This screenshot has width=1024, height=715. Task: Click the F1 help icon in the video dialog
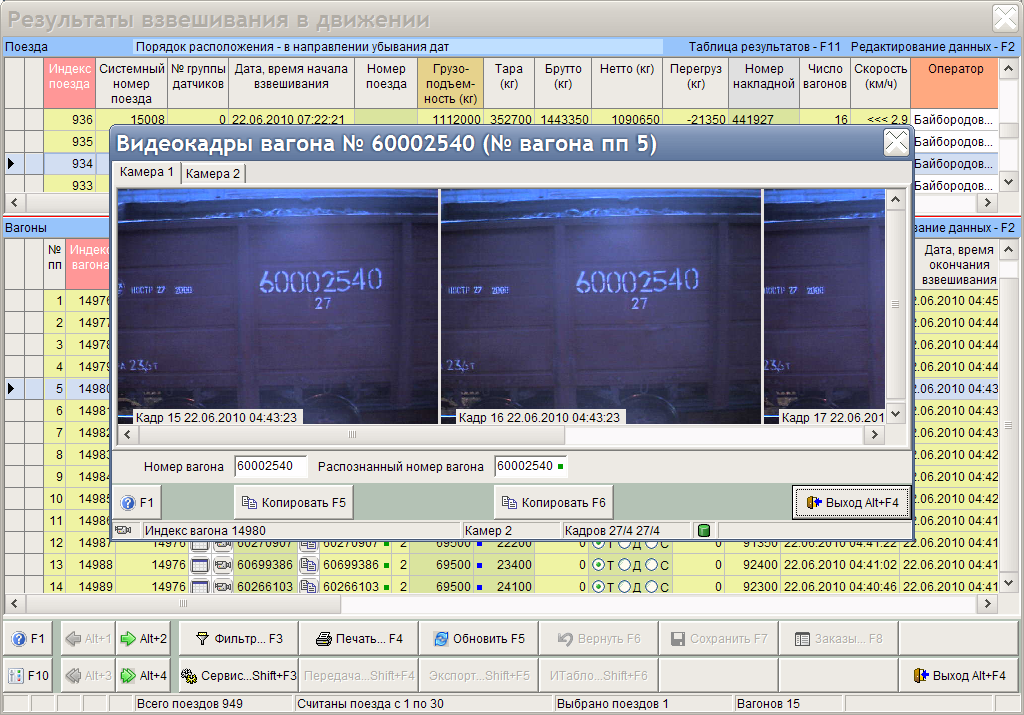coord(137,503)
